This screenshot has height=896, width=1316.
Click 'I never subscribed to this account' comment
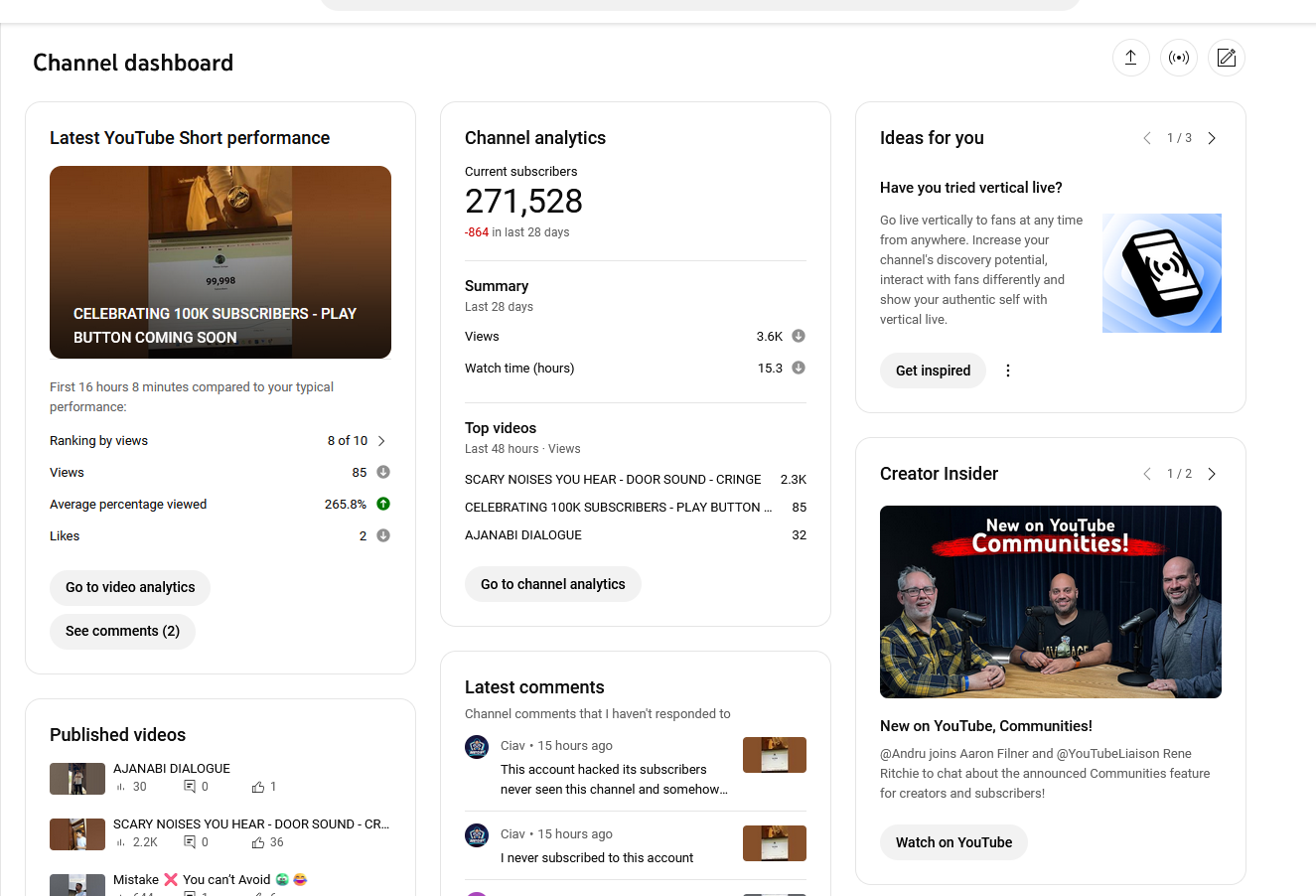[x=597, y=858]
